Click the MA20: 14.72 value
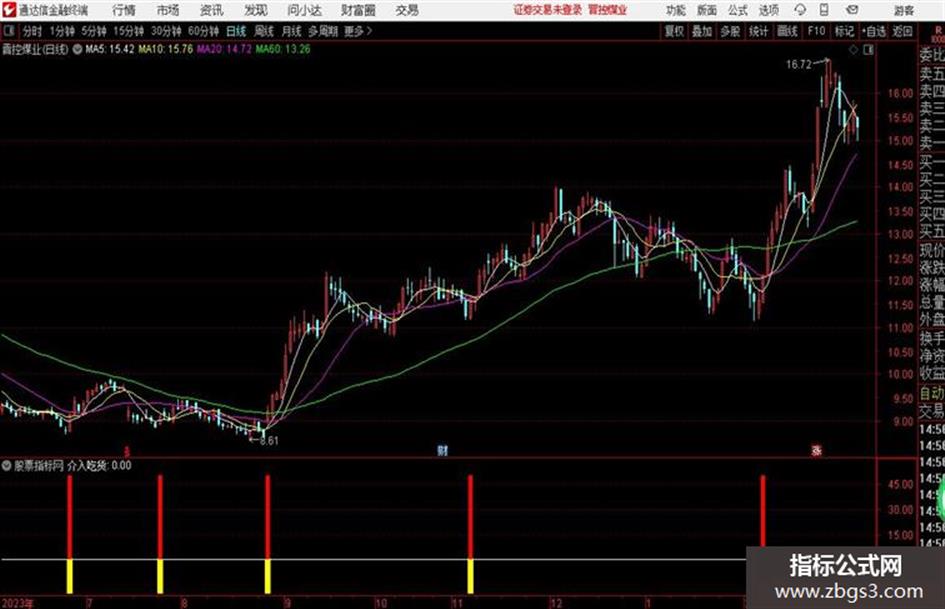Viewport: 945px width, 609px height. pos(224,49)
